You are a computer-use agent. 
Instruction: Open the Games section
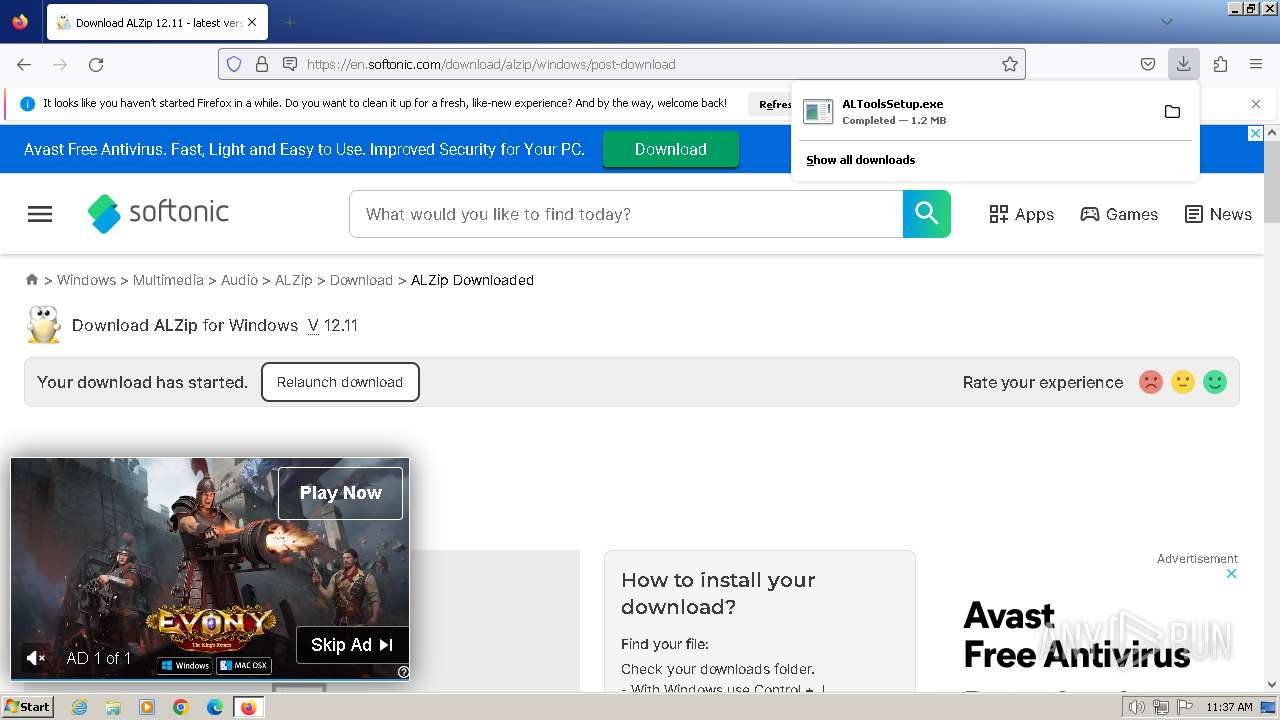coord(1119,214)
